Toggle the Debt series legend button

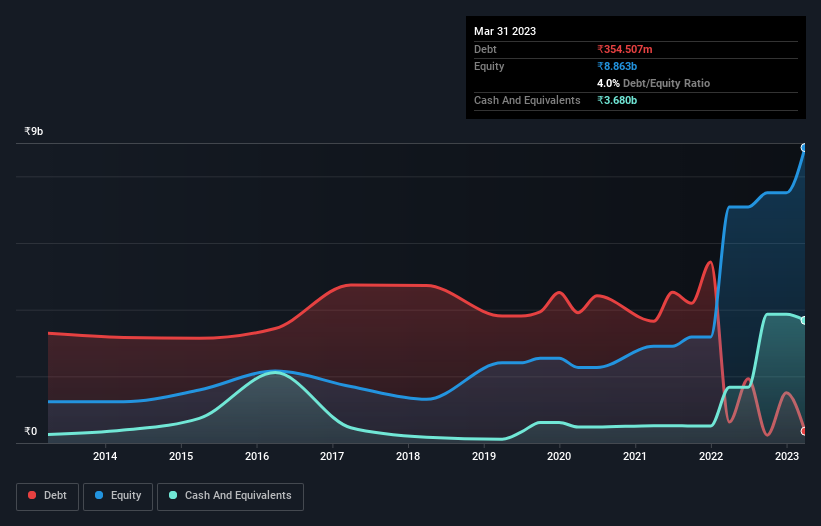click(48, 496)
